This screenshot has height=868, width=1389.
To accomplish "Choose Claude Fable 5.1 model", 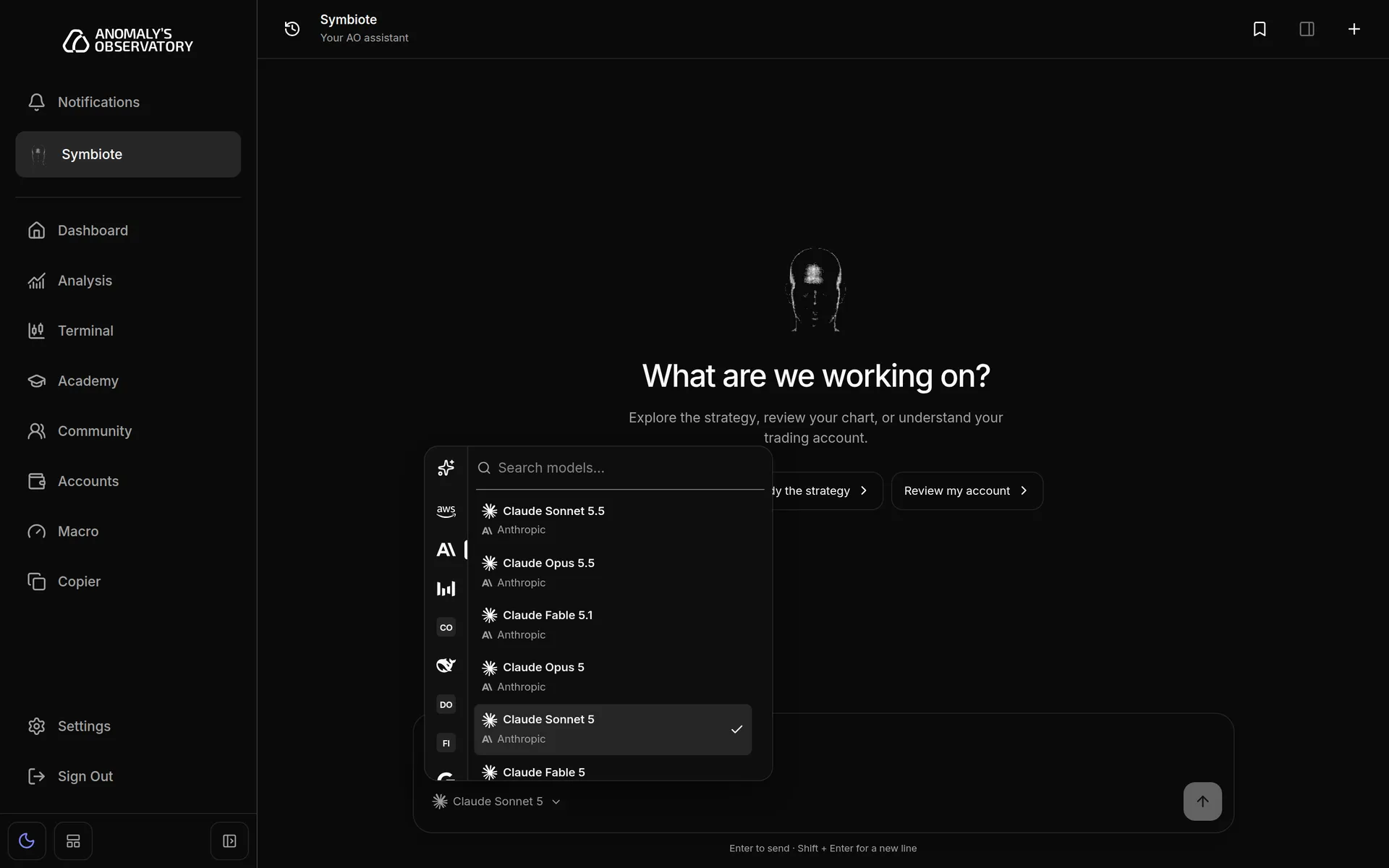I will click(613, 624).
